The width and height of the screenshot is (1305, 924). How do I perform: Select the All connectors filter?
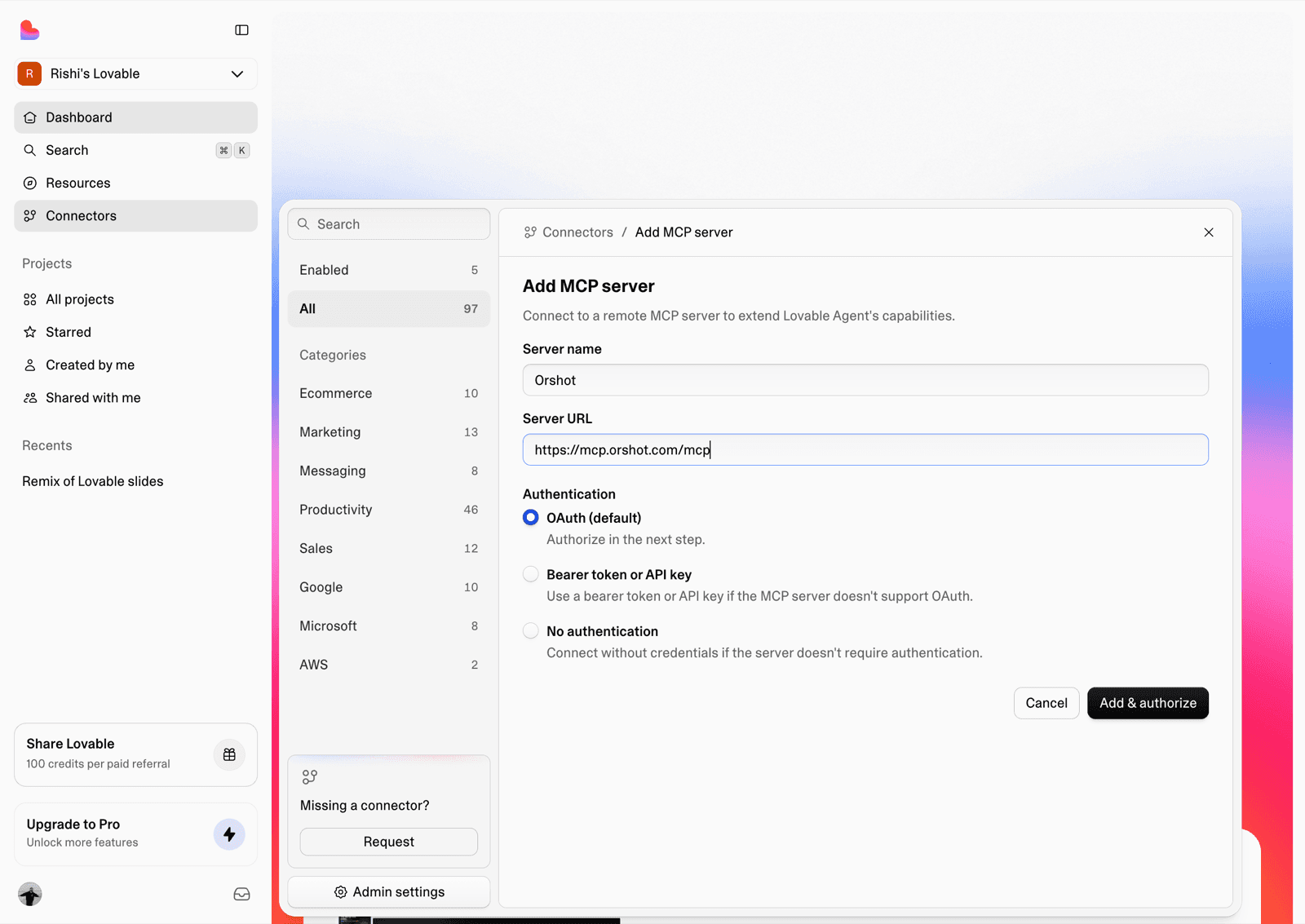click(389, 308)
